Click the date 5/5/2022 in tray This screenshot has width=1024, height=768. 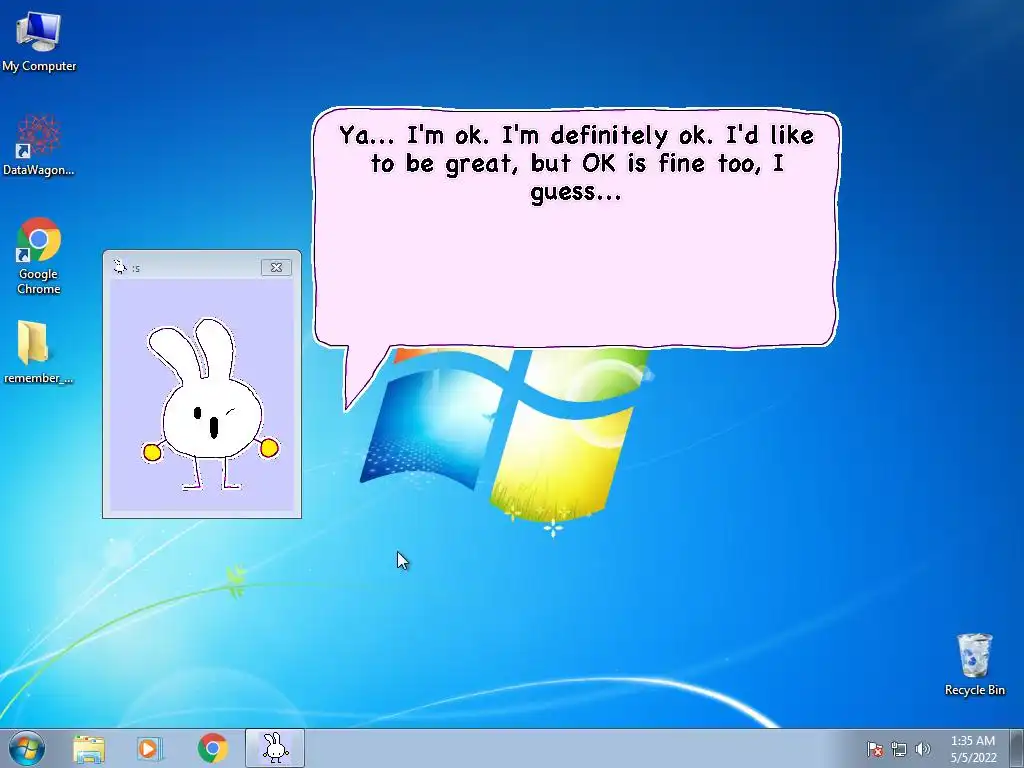973,758
